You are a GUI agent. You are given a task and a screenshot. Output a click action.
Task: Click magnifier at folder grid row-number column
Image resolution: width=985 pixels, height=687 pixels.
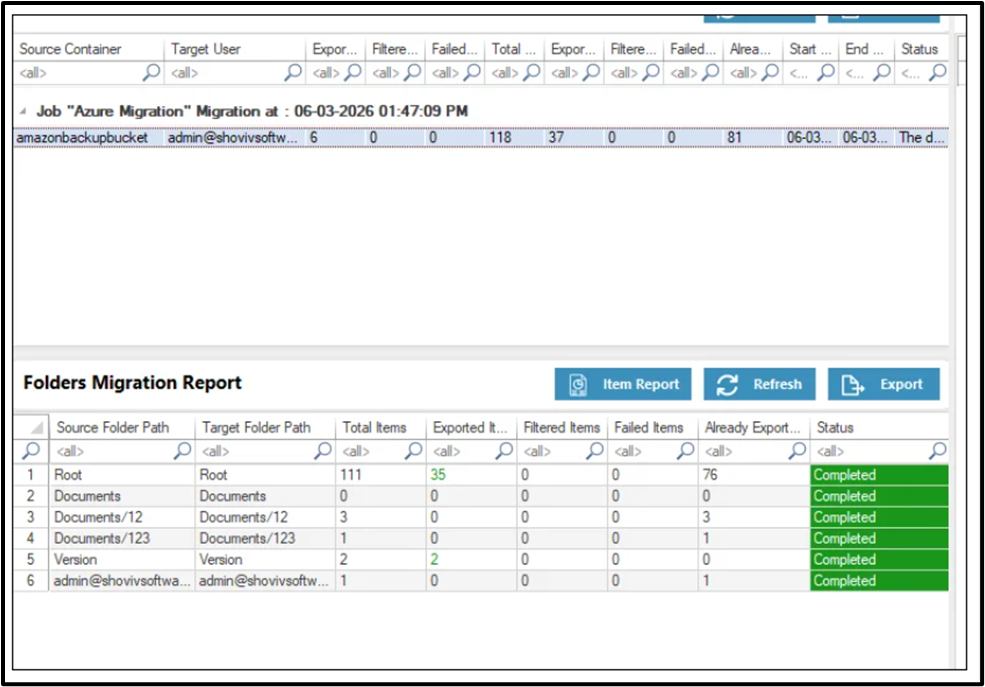[31, 450]
